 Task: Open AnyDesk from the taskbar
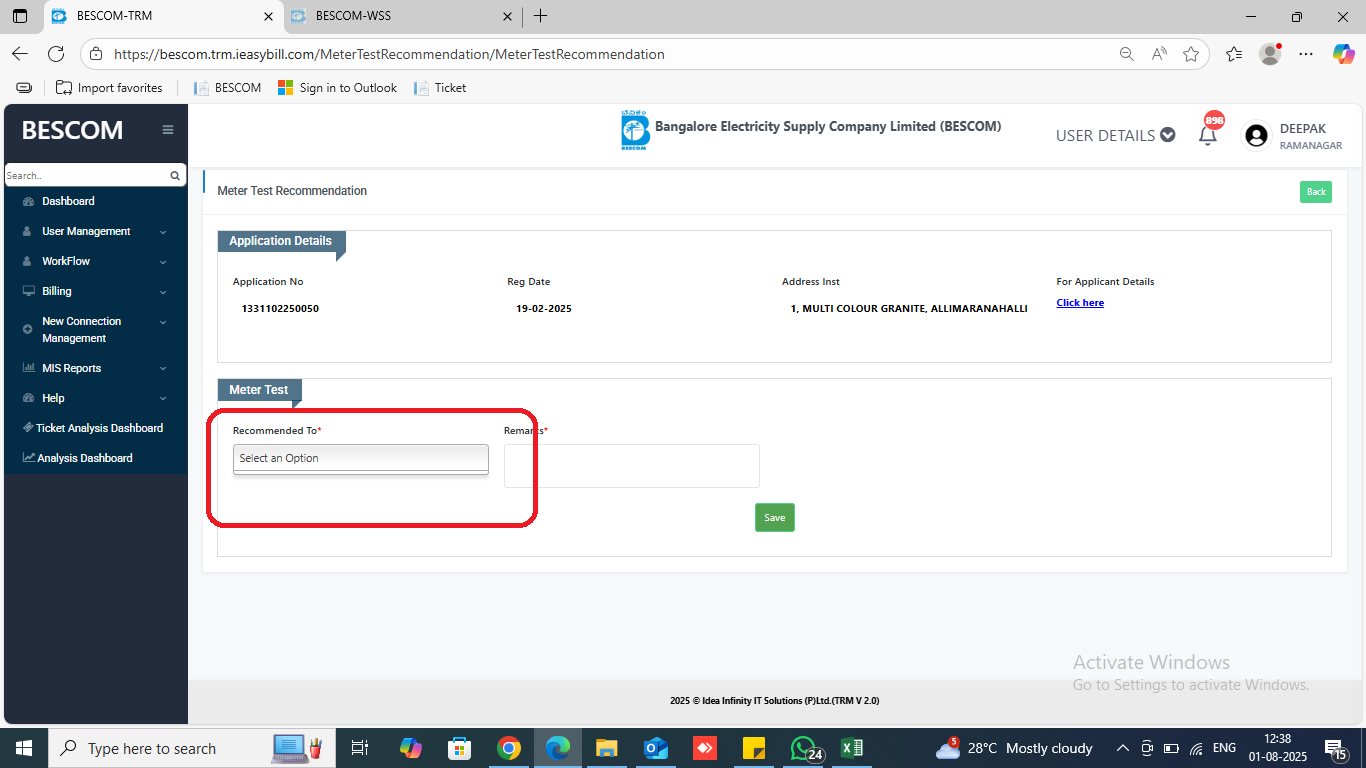(x=705, y=748)
